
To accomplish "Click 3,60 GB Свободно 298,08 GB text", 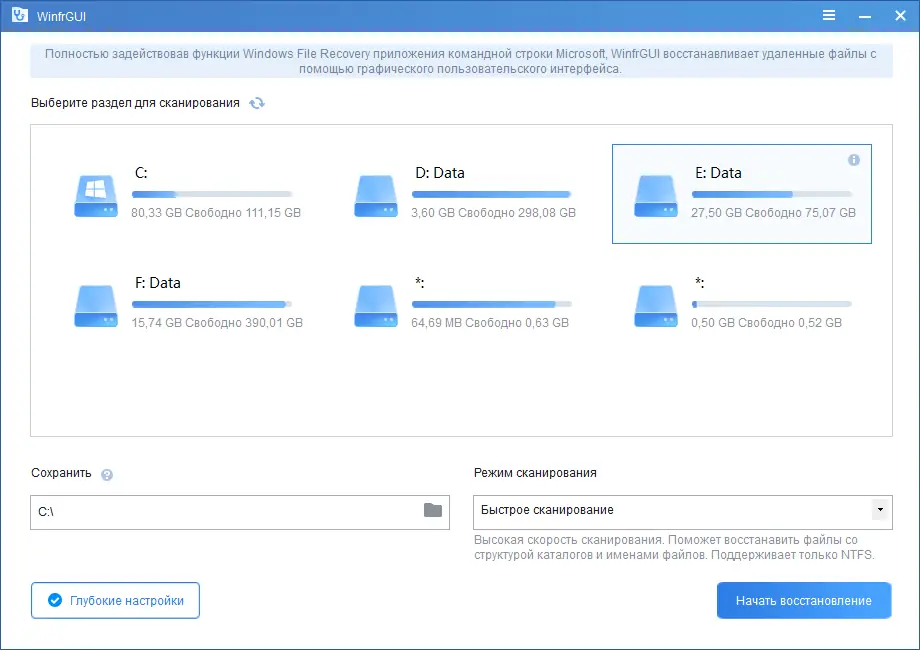I will point(493,213).
